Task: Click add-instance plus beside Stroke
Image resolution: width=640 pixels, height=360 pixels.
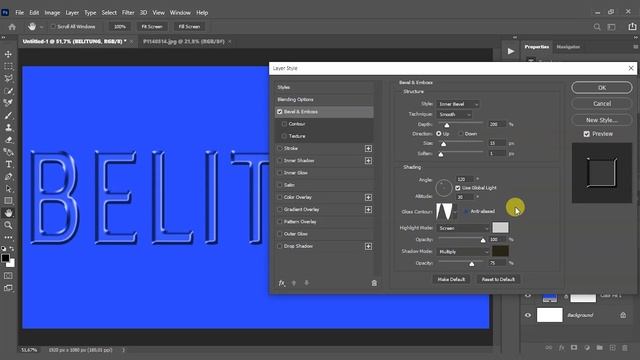Action: point(368,149)
